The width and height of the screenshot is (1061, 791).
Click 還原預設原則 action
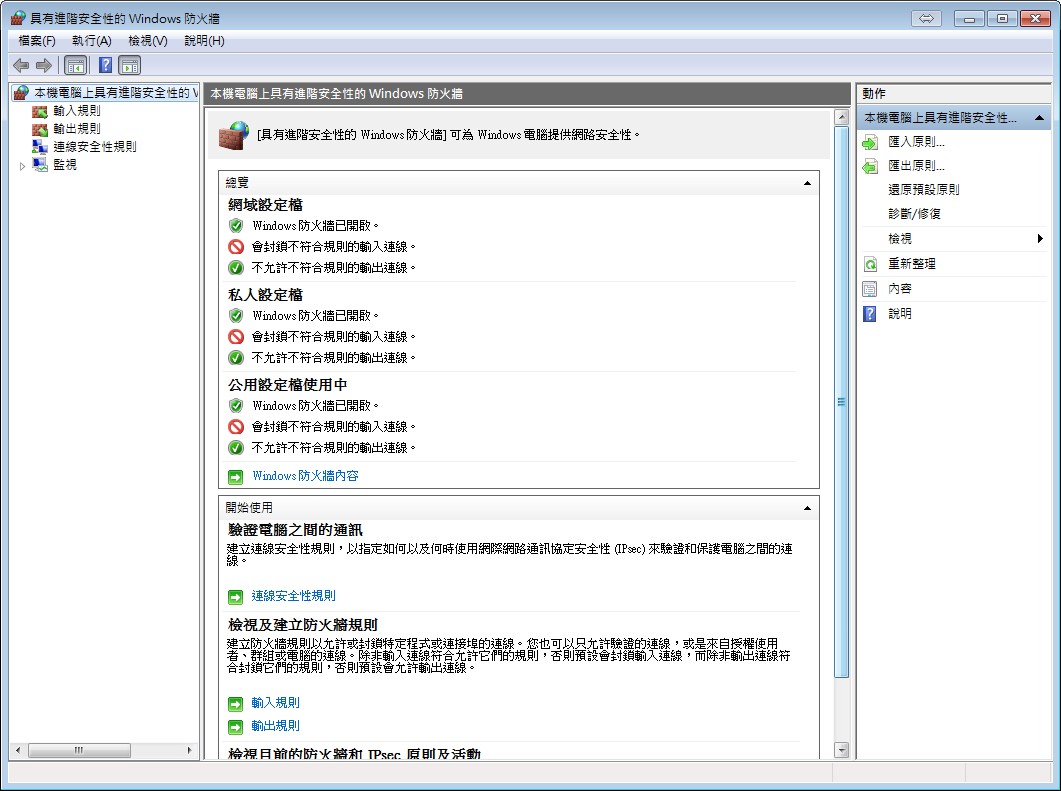click(x=924, y=189)
